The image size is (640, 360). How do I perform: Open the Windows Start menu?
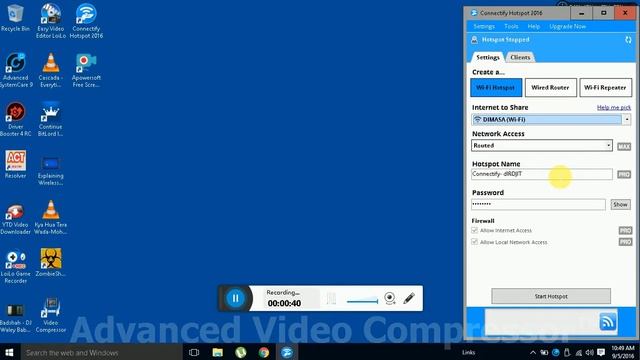[9, 352]
